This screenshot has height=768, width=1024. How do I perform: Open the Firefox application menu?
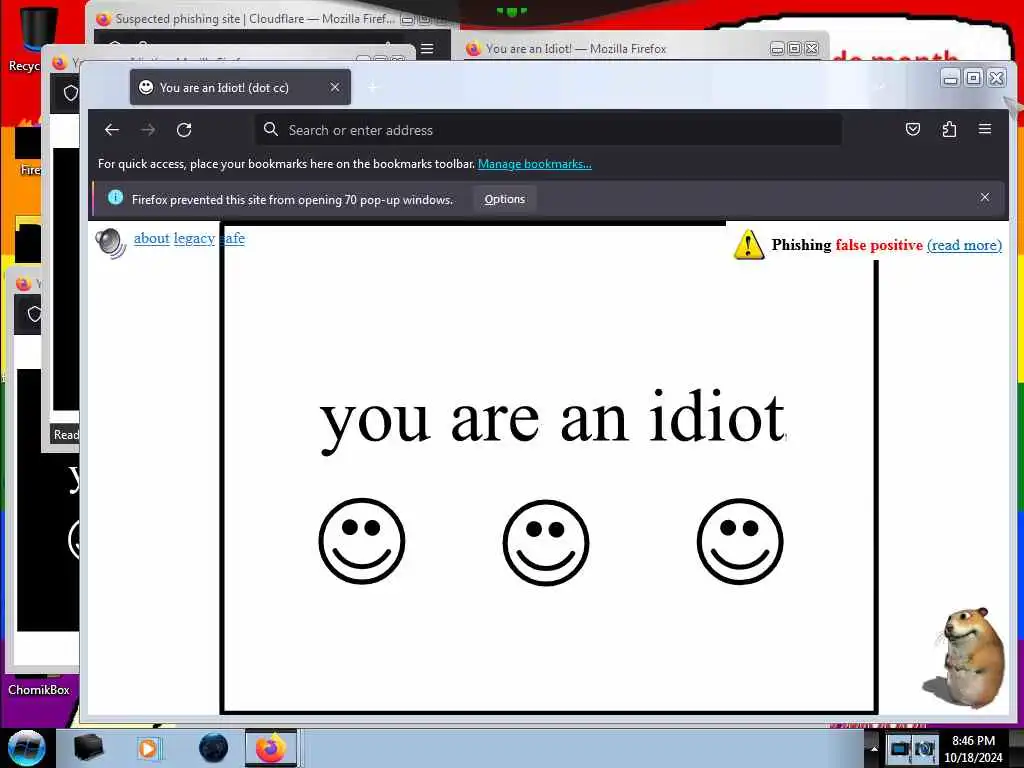pyautogui.click(x=985, y=129)
